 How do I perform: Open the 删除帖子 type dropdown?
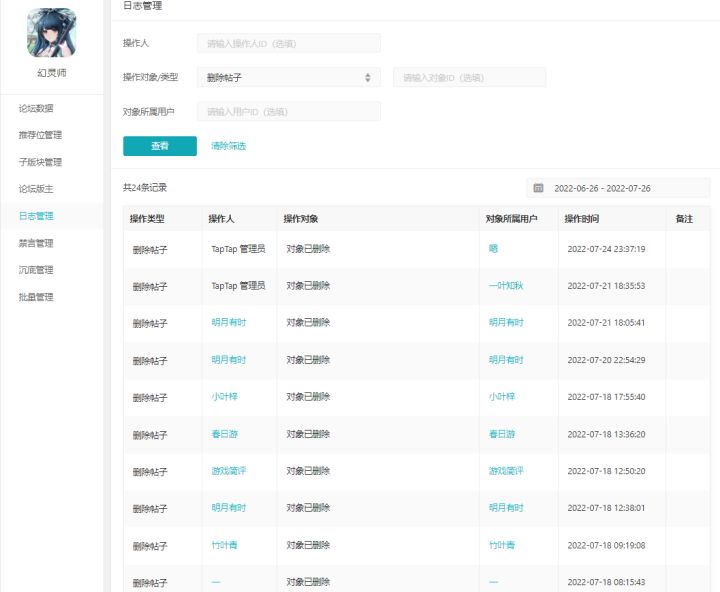tap(289, 78)
